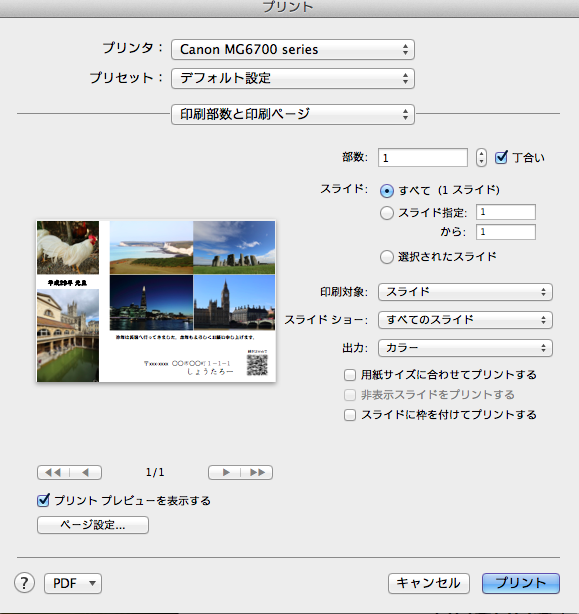Go to the last preview page
This screenshot has width=579, height=614.
257,473
